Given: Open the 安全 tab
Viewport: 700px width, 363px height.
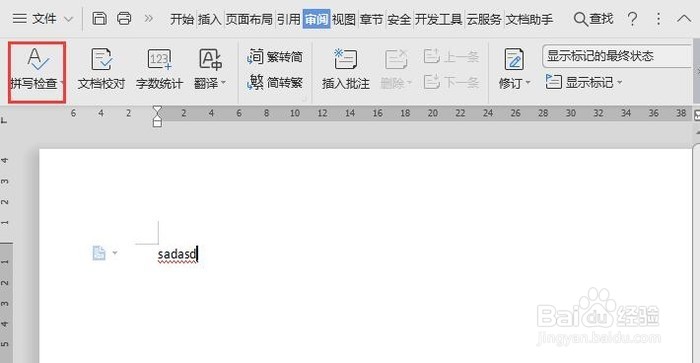Looking at the screenshot, I should [x=399, y=19].
